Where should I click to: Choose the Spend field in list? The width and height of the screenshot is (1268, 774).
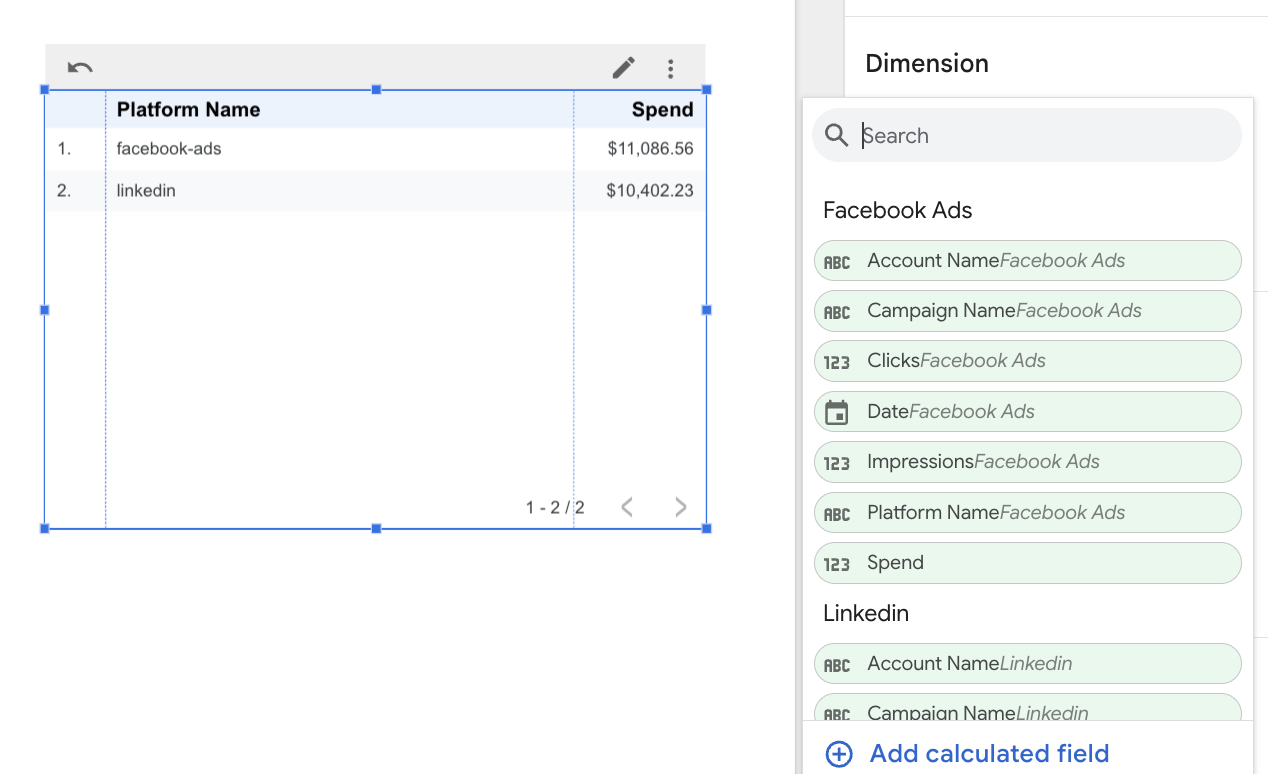pos(1027,563)
